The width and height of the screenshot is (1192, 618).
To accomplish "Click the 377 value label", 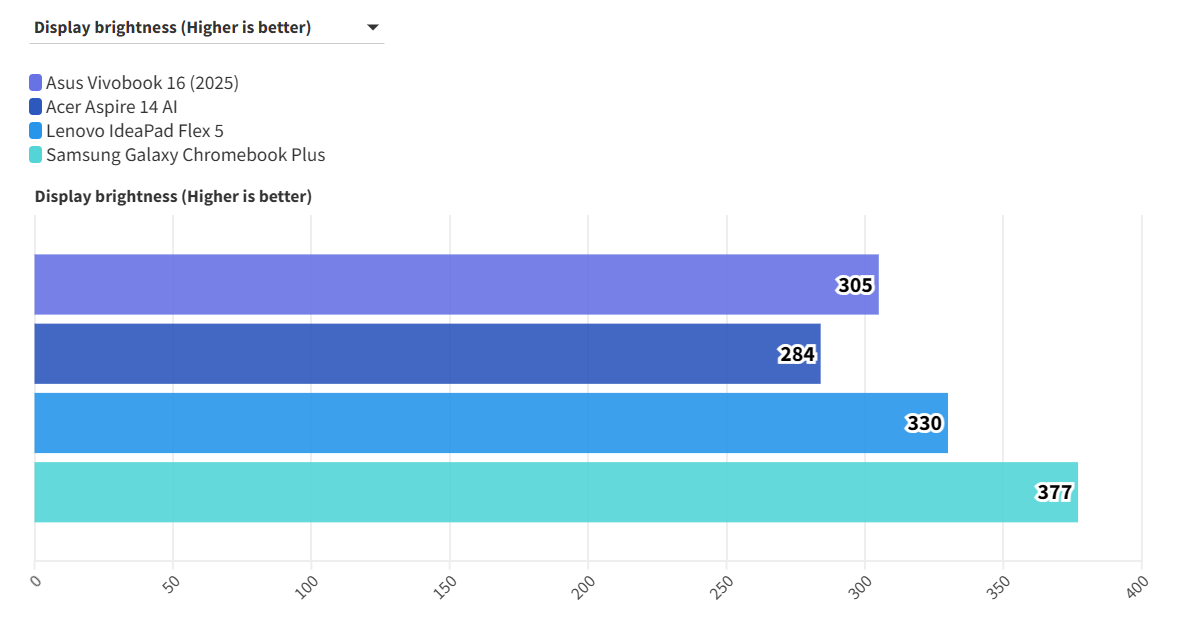I will tap(1054, 492).
